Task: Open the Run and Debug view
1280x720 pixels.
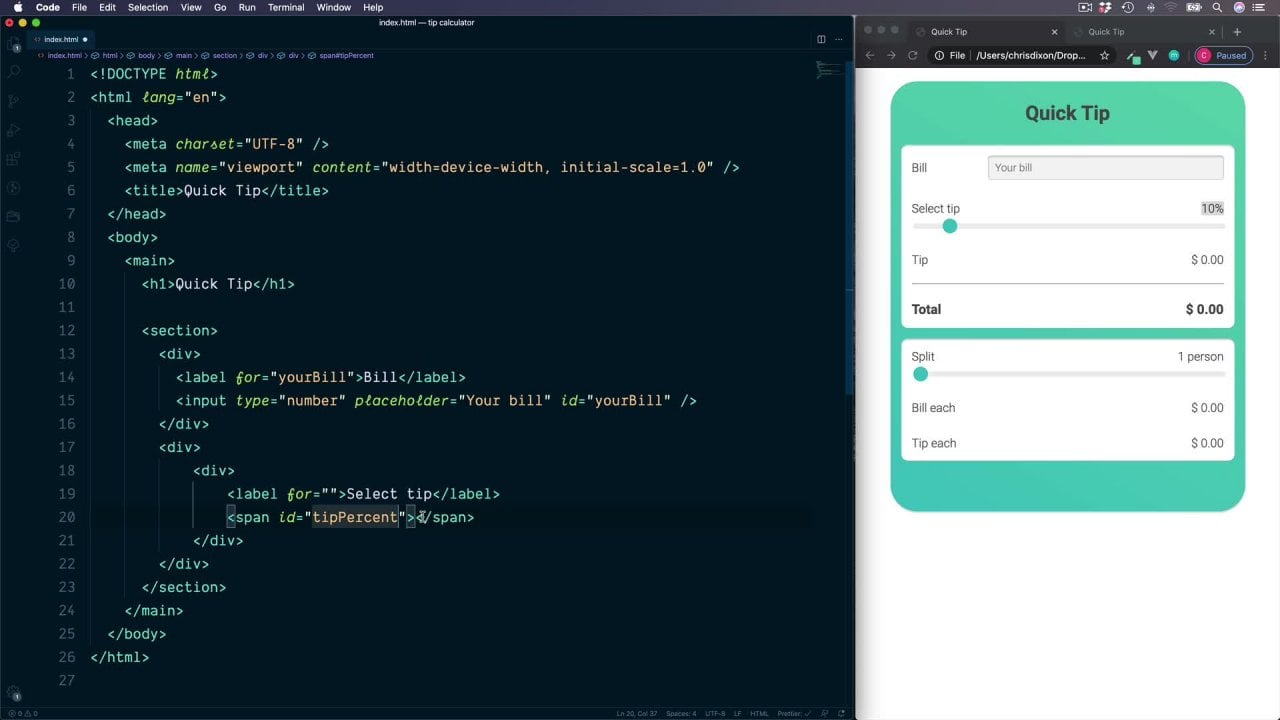Action: tap(13, 130)
